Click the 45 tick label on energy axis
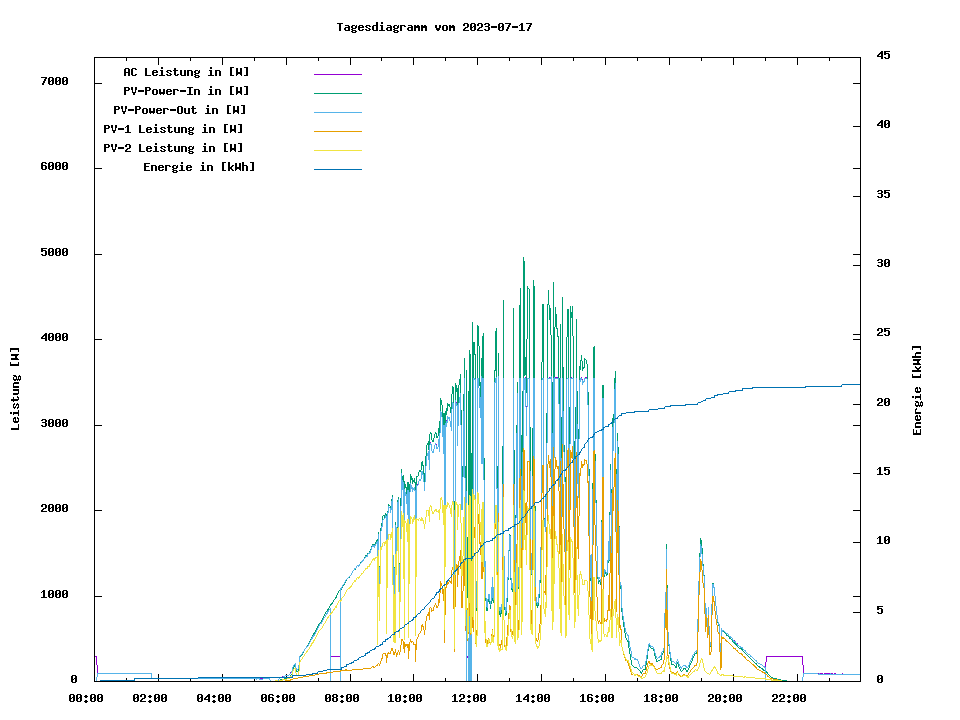Image resolution: width=960 pixels, height=720 pixels. pyautogui.click(x=884, y=55)
